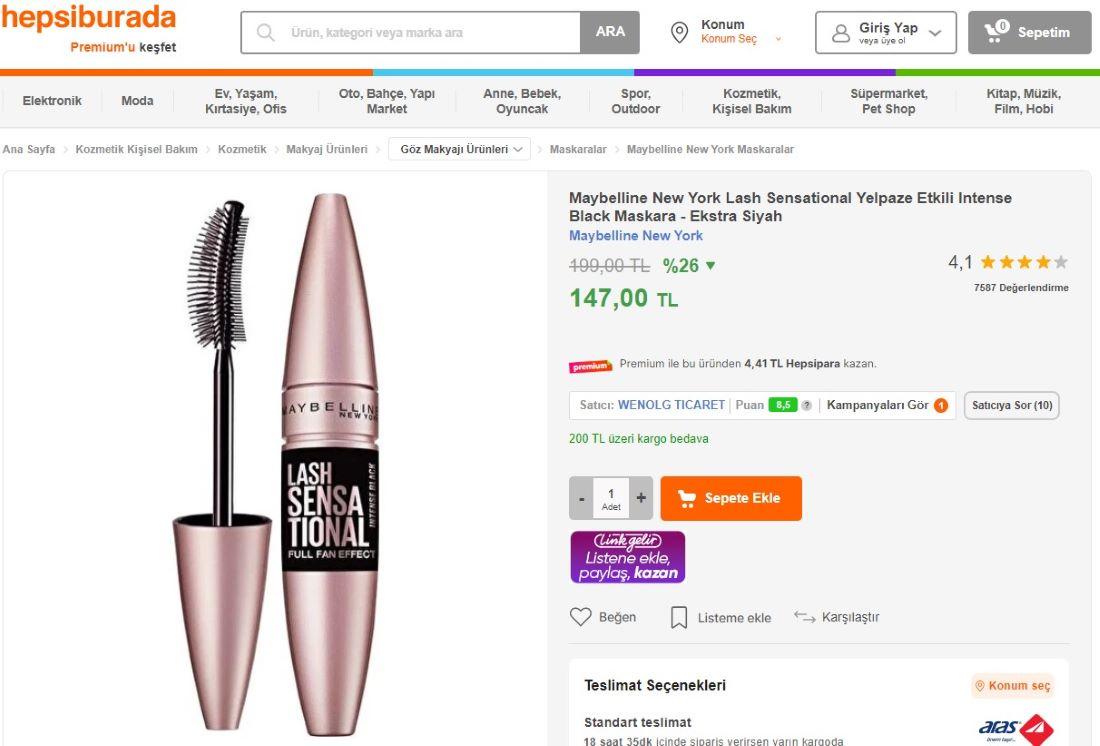Click the heart Beğen icon
1100x746 pixels.
pos(581,617)
